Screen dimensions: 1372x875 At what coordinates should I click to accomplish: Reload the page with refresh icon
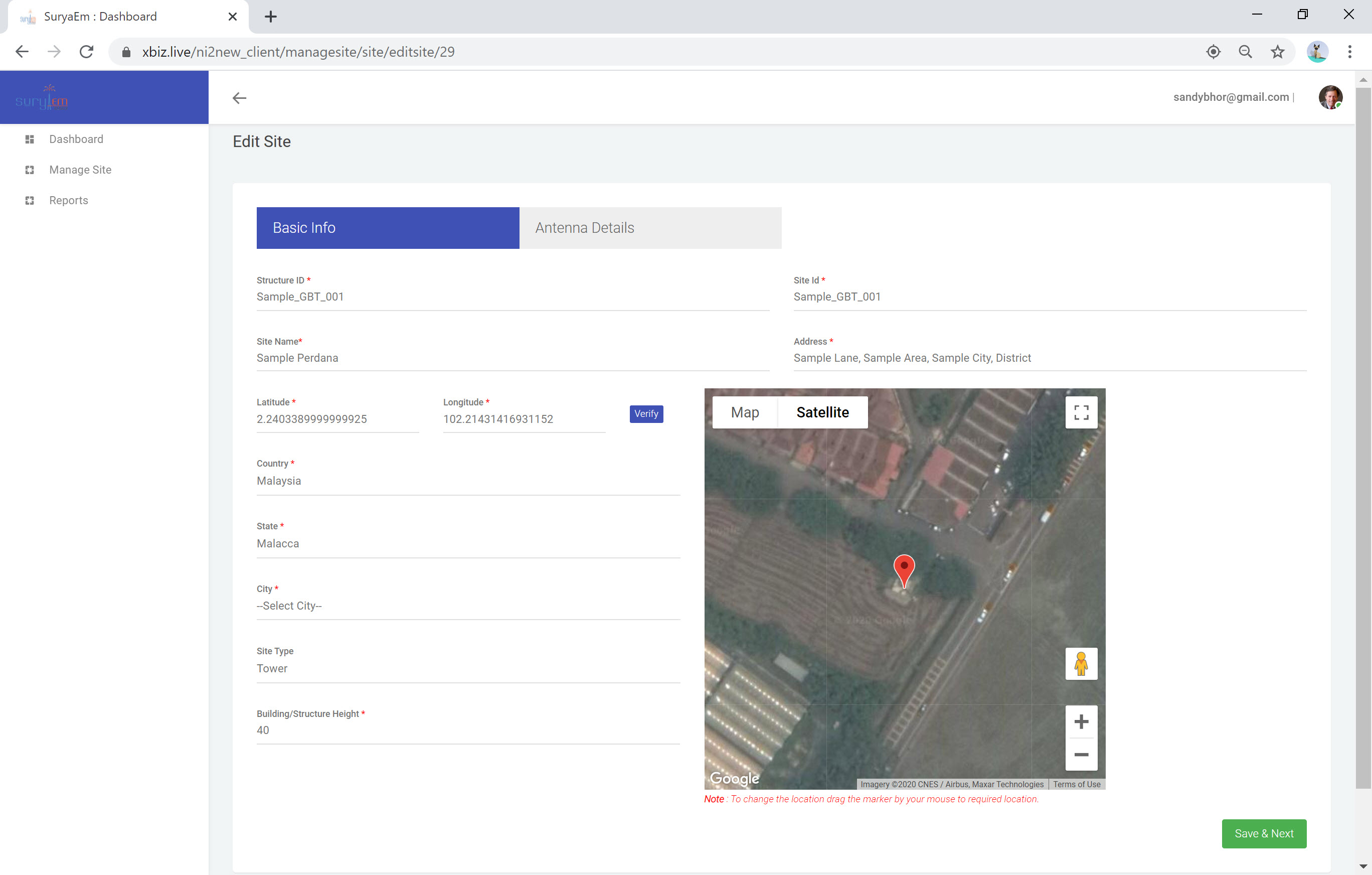pyautogui.click(x=87, y=52)
